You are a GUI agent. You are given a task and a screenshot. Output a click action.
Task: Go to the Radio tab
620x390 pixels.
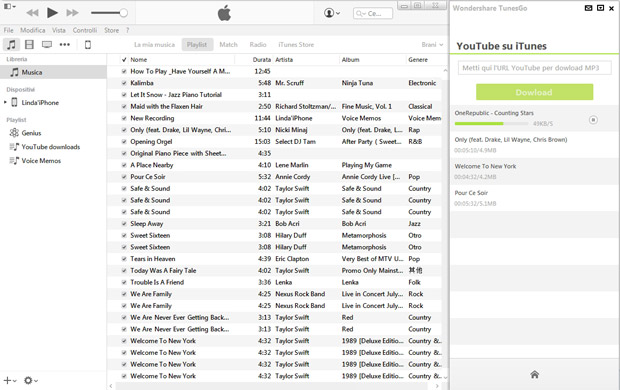point(258,45)
